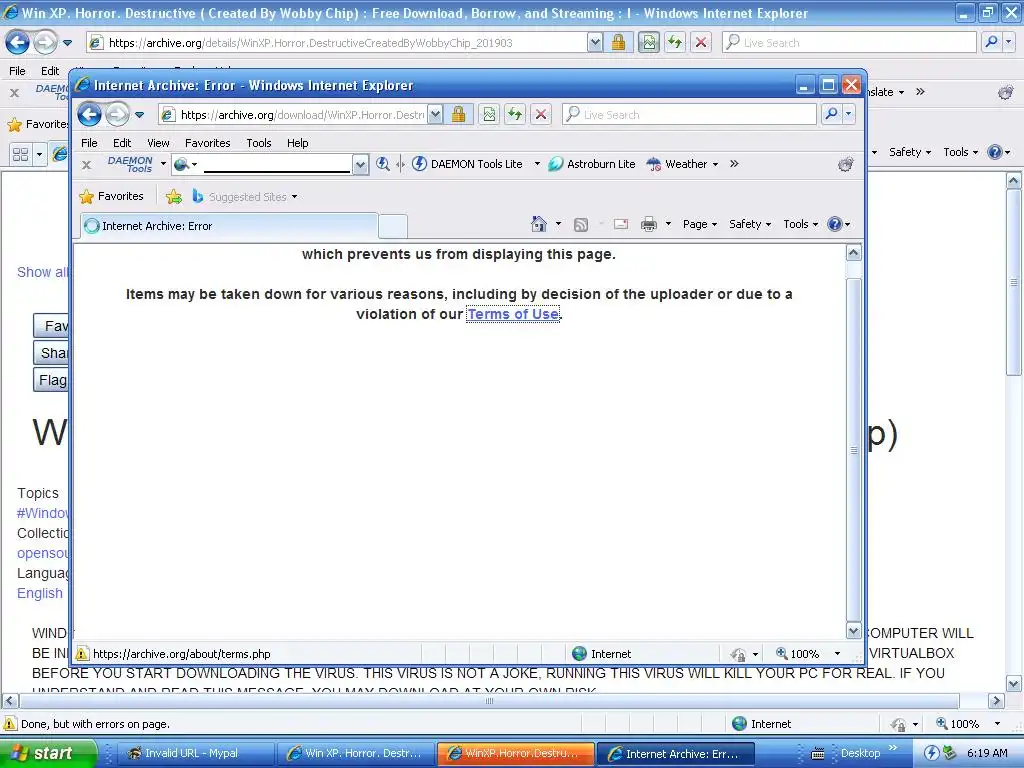Select the Internet Archive: Error tab
1024x768 pixels.
[229, 226]
